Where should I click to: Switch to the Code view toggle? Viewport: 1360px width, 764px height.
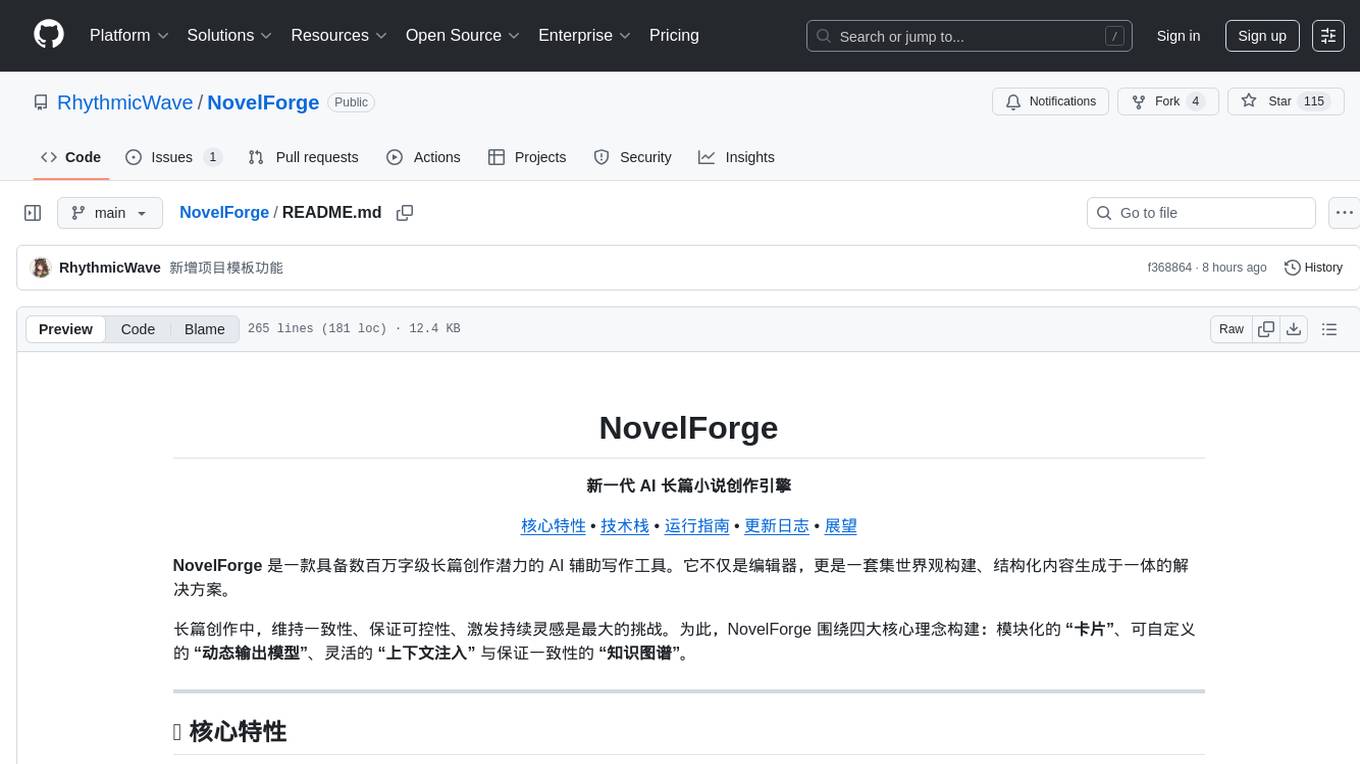pos(138,329)
